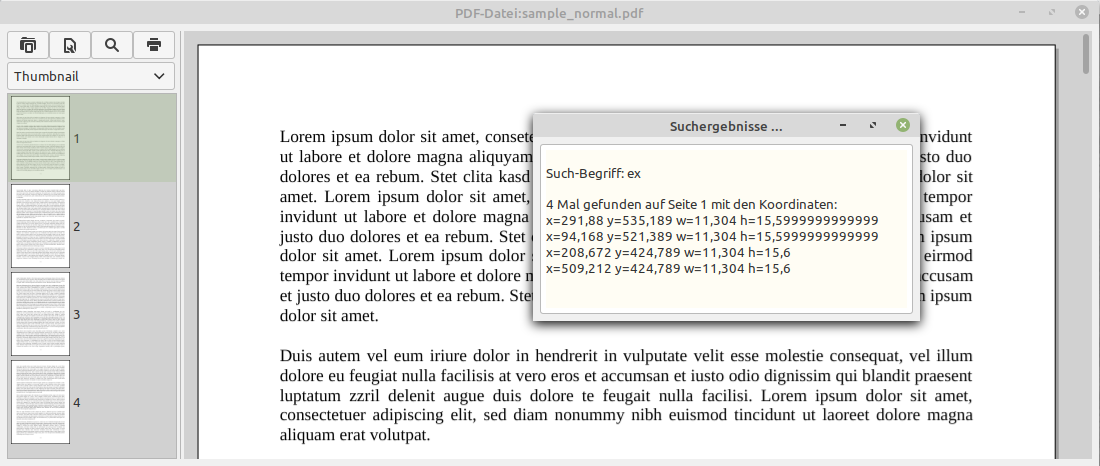Open search with the magnifier icon
Viewport: 1100px width, 466px height.
[x=112, y=45]
